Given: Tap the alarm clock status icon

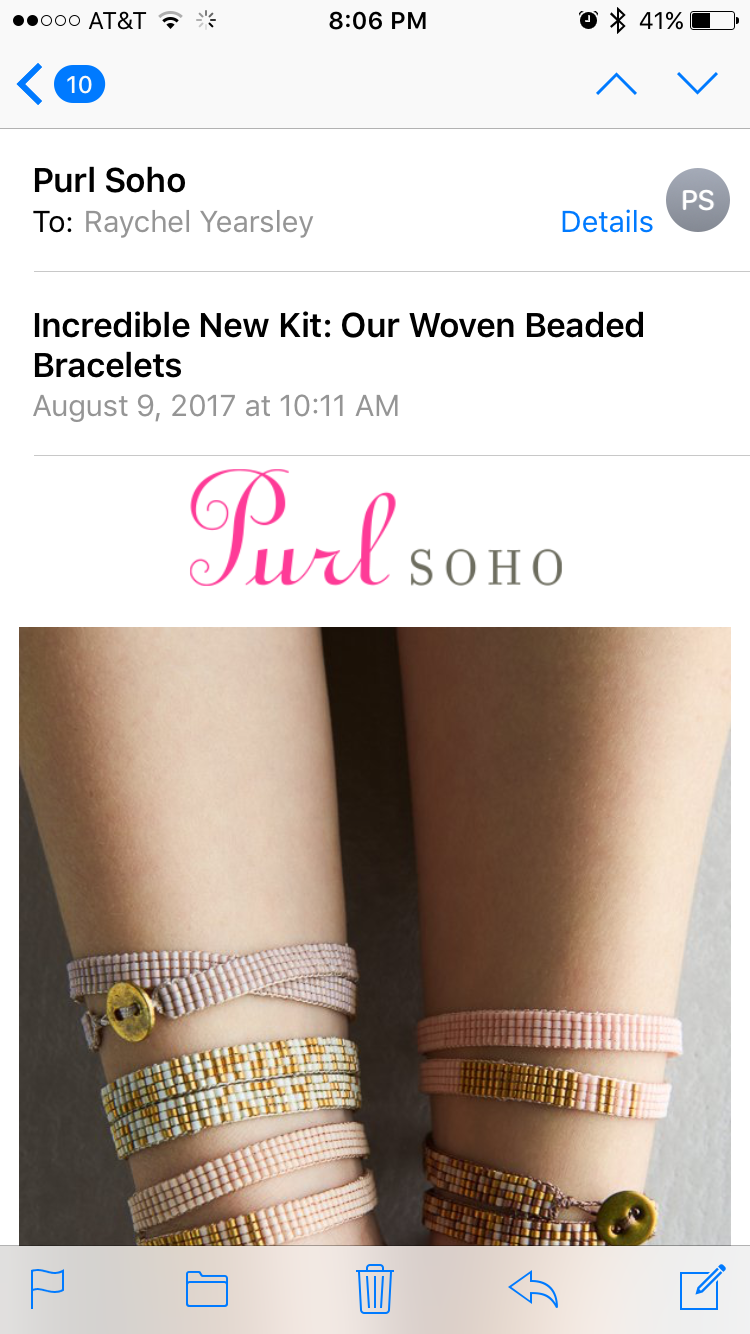Looking at the screenshot, I should 588,21.
